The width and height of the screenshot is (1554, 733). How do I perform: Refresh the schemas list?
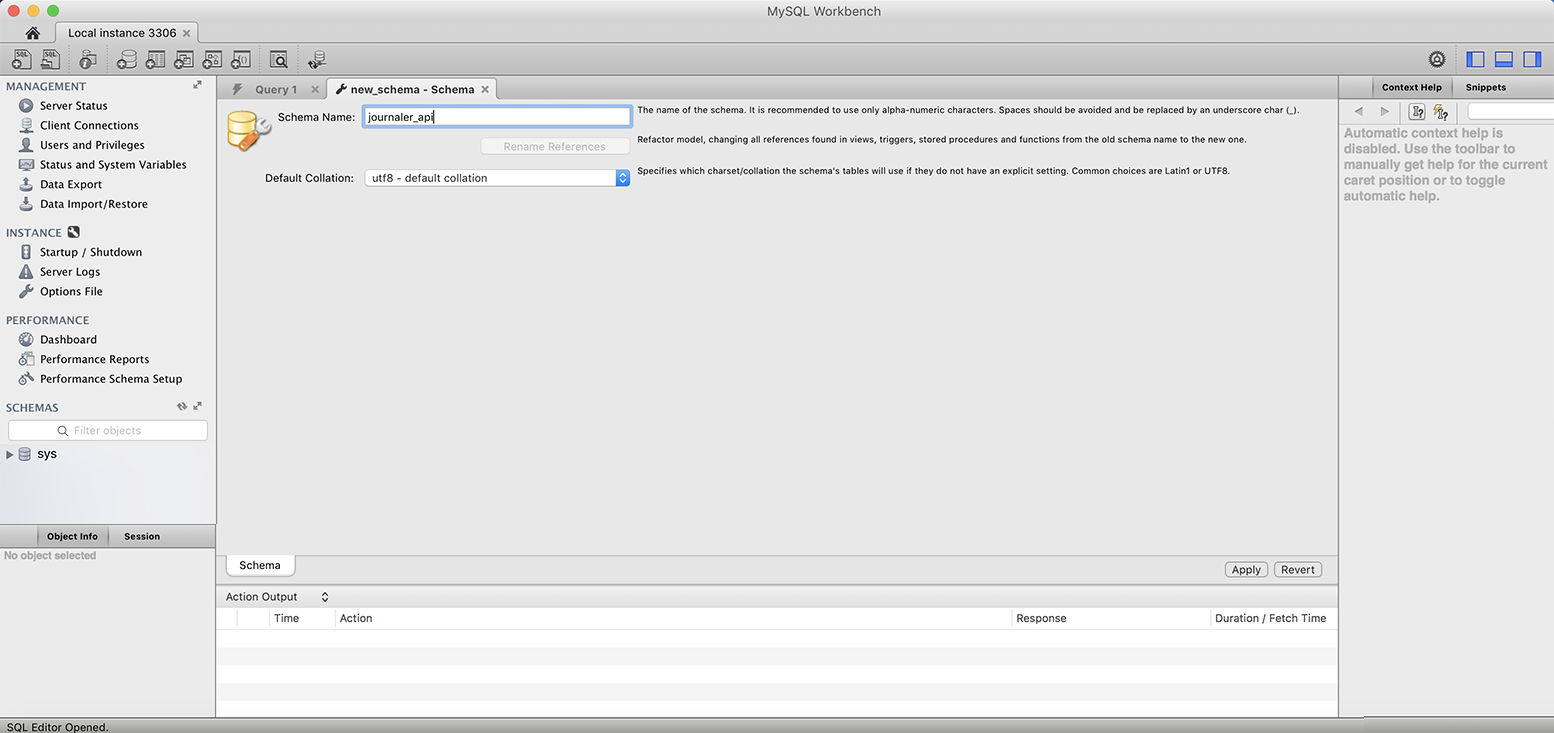tap(182, 407)
